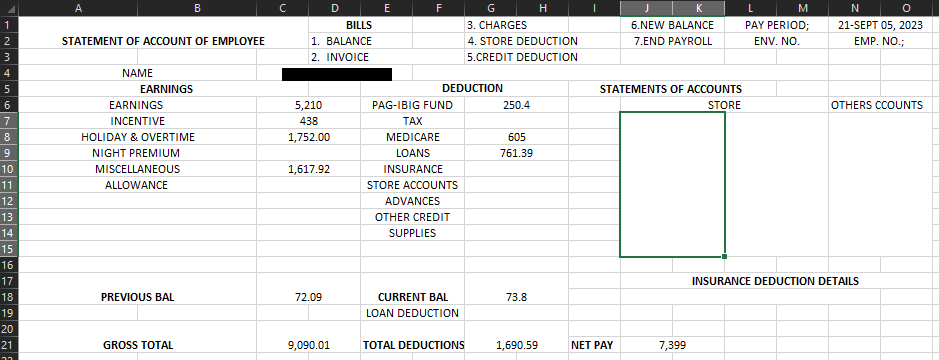Click the DEDUCTION section header
The image size is (939, 360).
point(472,89)
